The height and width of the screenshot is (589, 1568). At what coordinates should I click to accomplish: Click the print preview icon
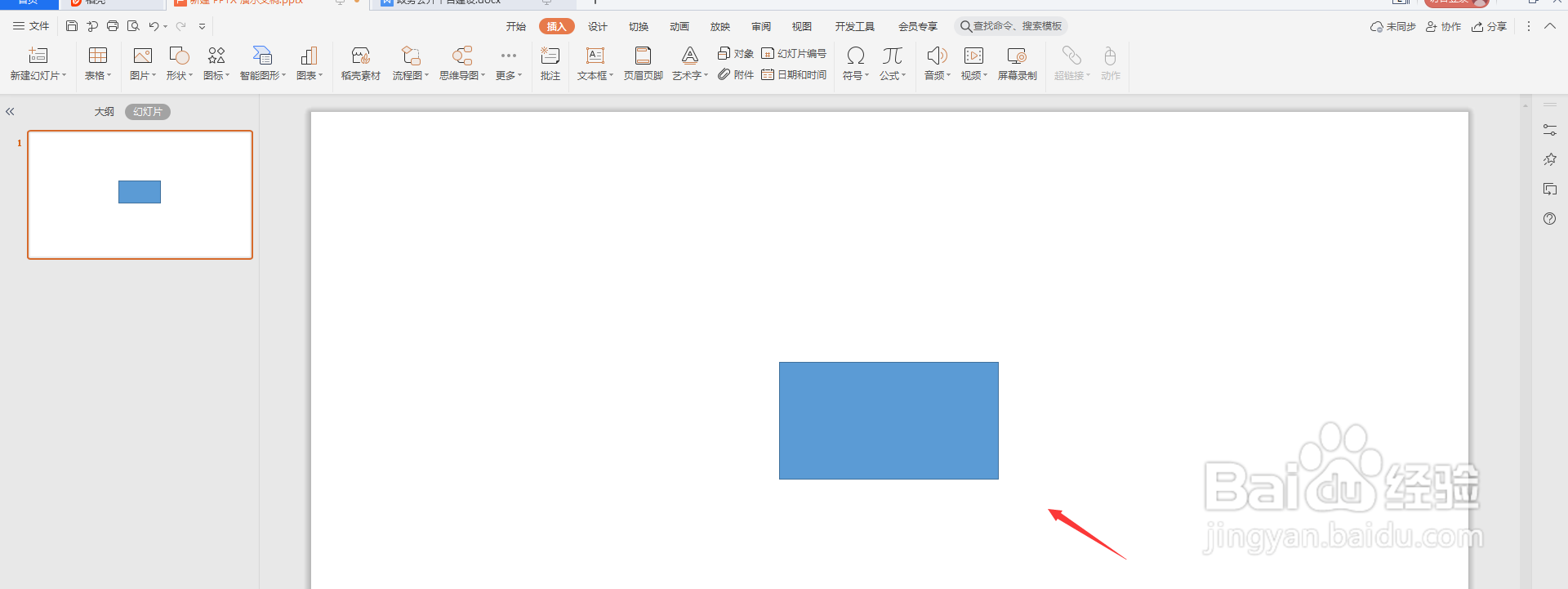coord(133,26)
